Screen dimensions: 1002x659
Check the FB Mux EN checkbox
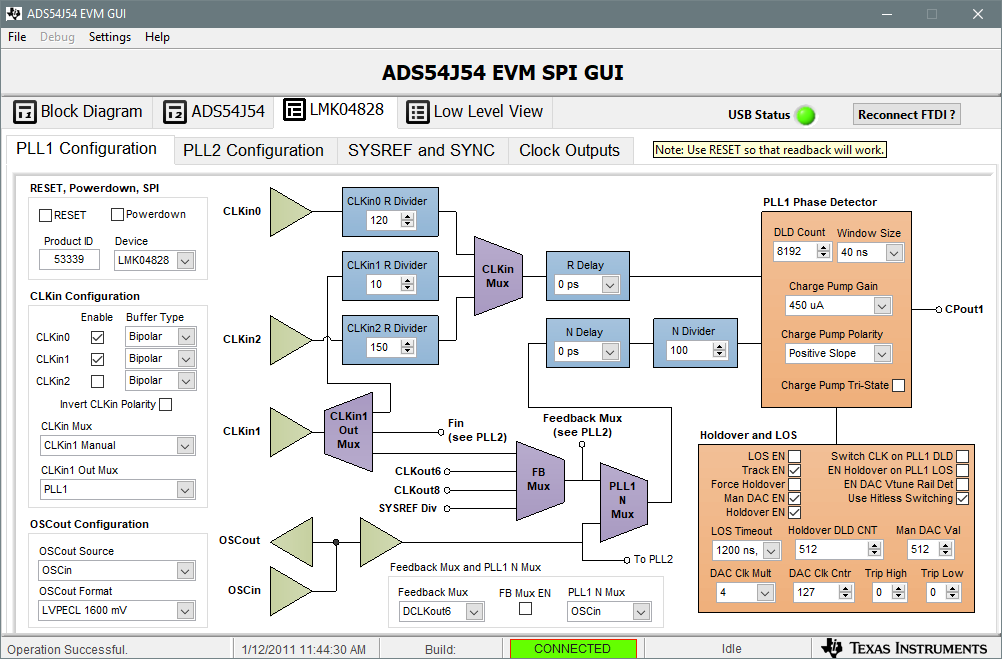pyautogui.click(x=525, y=609)
